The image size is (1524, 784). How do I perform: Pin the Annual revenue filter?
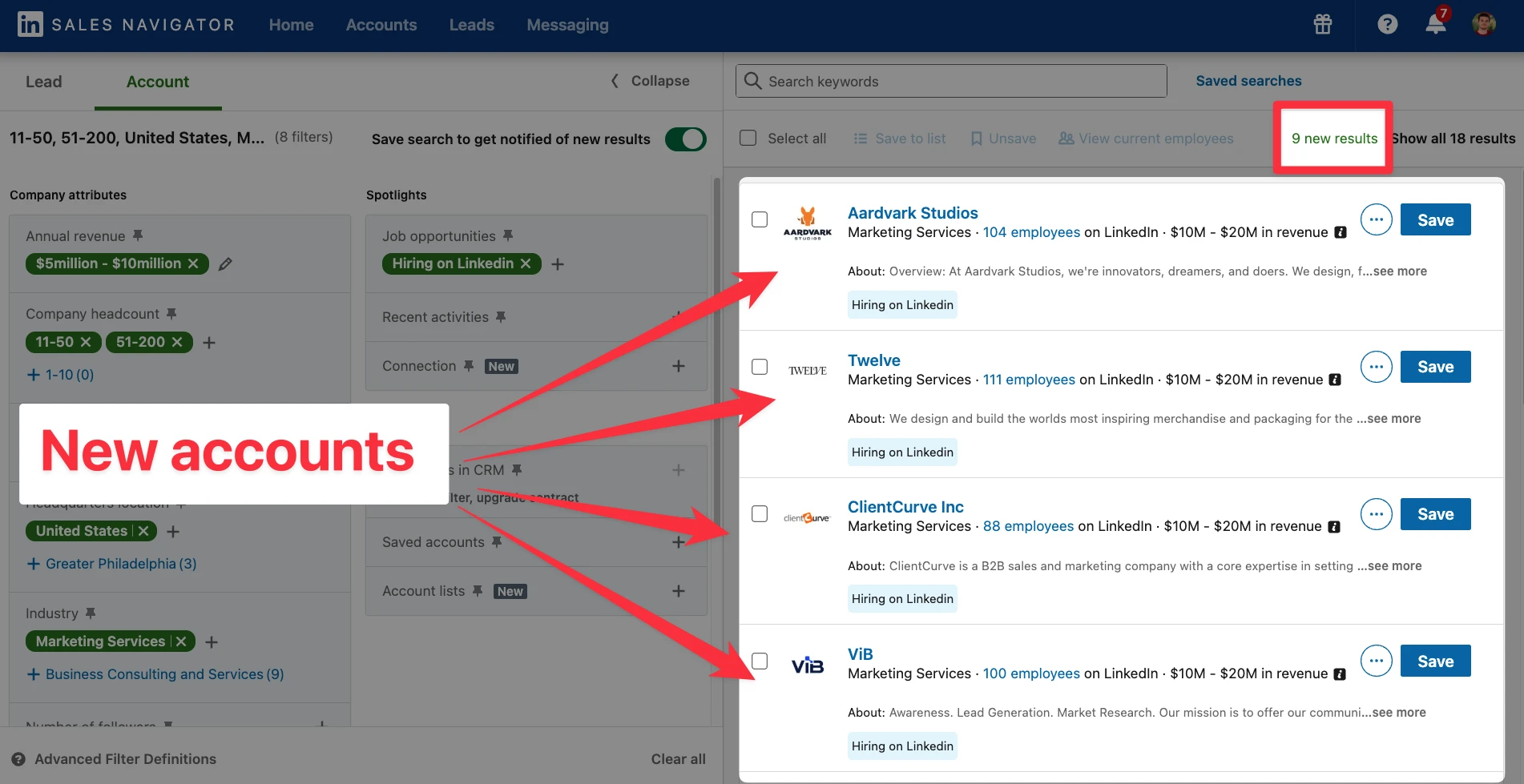coord(138,235)
